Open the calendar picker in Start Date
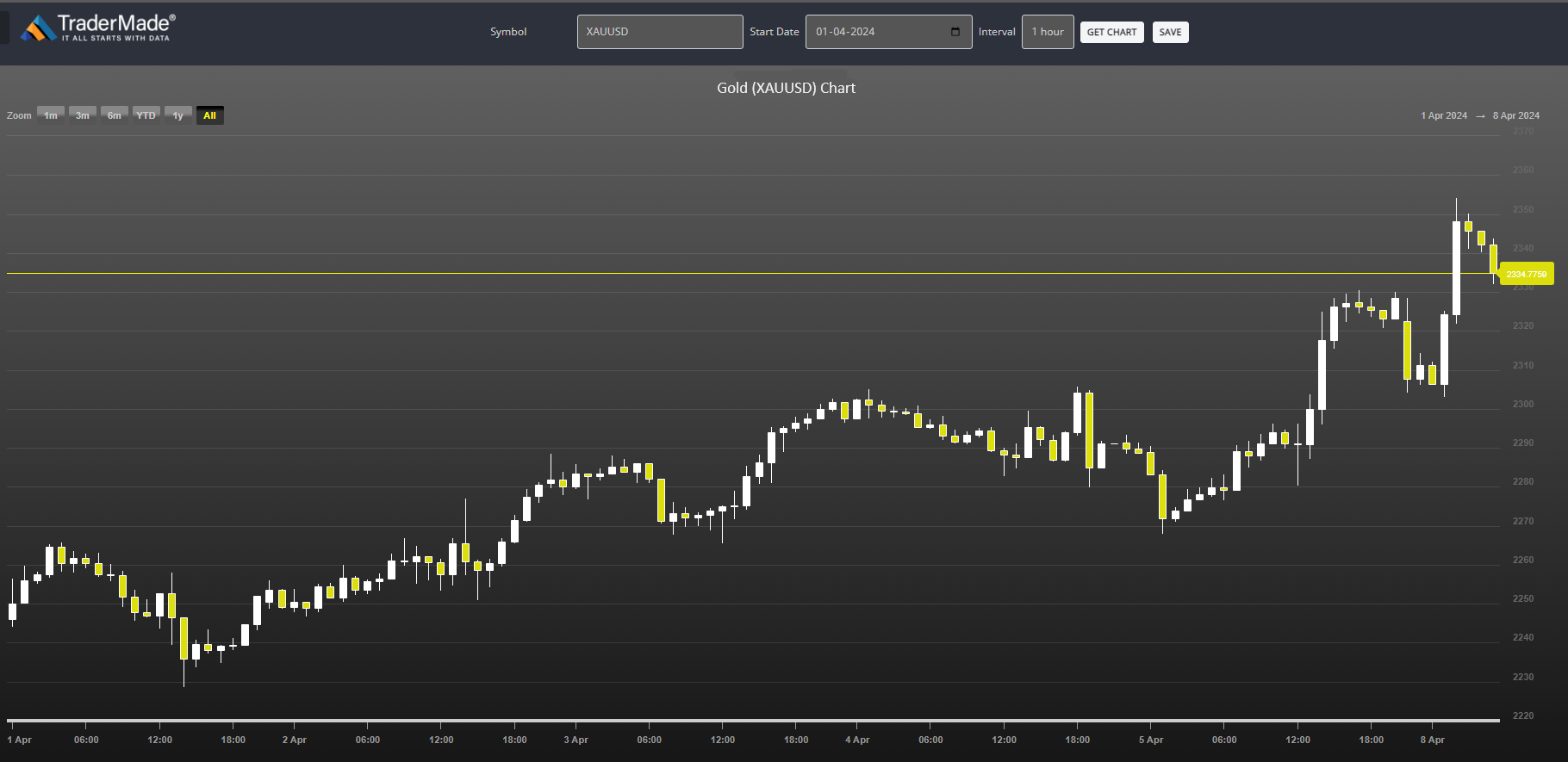Image resolution: width=1568 pixels, height=762 pixels. coord(955,32)
